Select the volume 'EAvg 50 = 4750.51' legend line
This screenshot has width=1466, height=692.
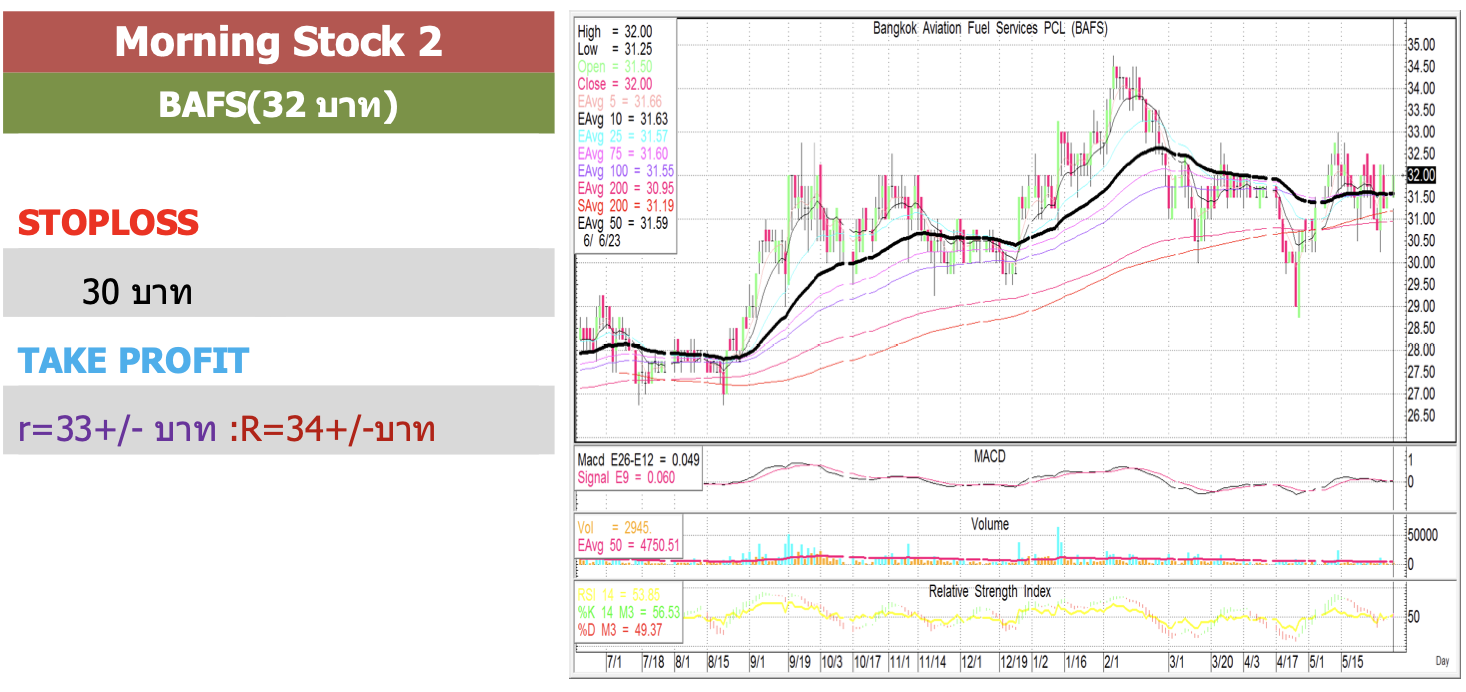tap(629, 545)
